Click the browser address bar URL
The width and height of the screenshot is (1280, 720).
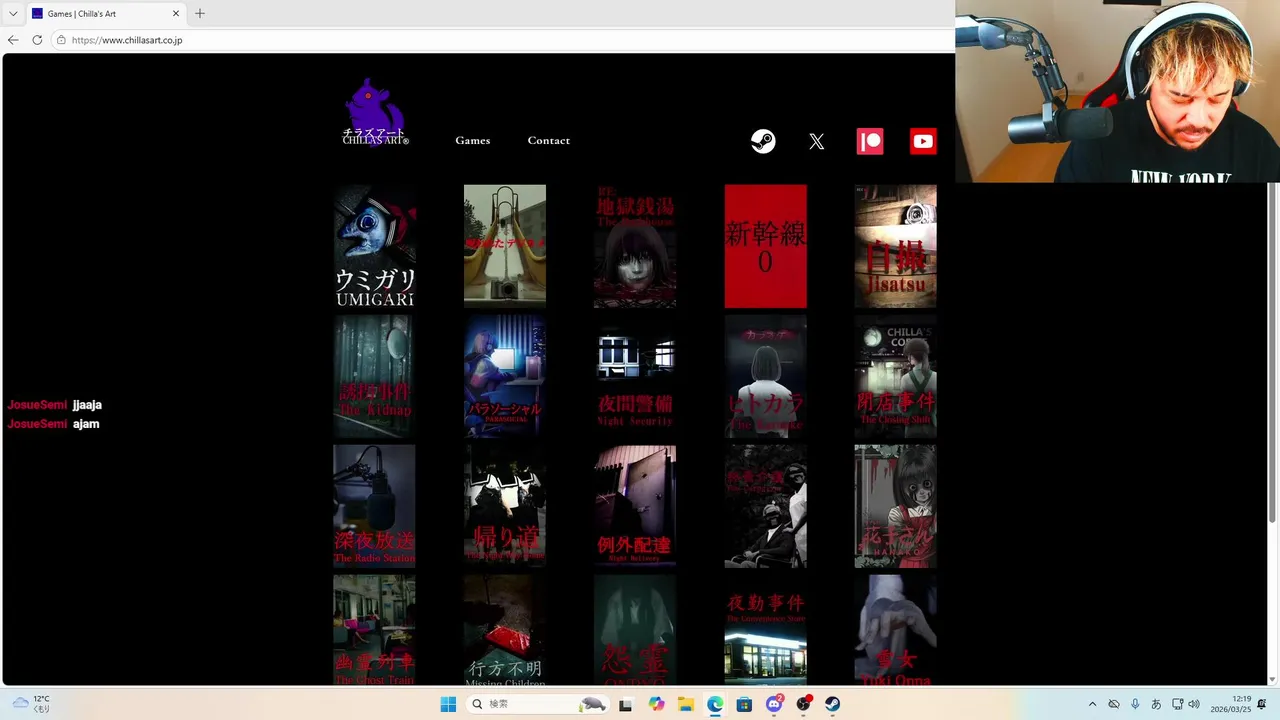(x=127, y=40)
